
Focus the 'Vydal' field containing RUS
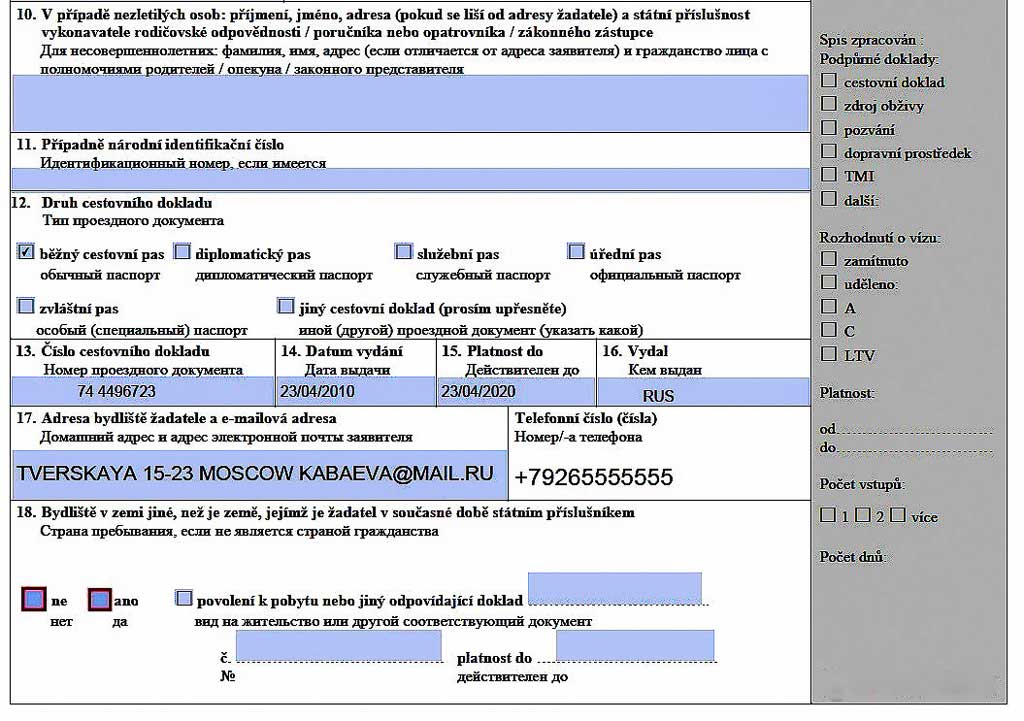pyautogui.click(x=703, y=393)
